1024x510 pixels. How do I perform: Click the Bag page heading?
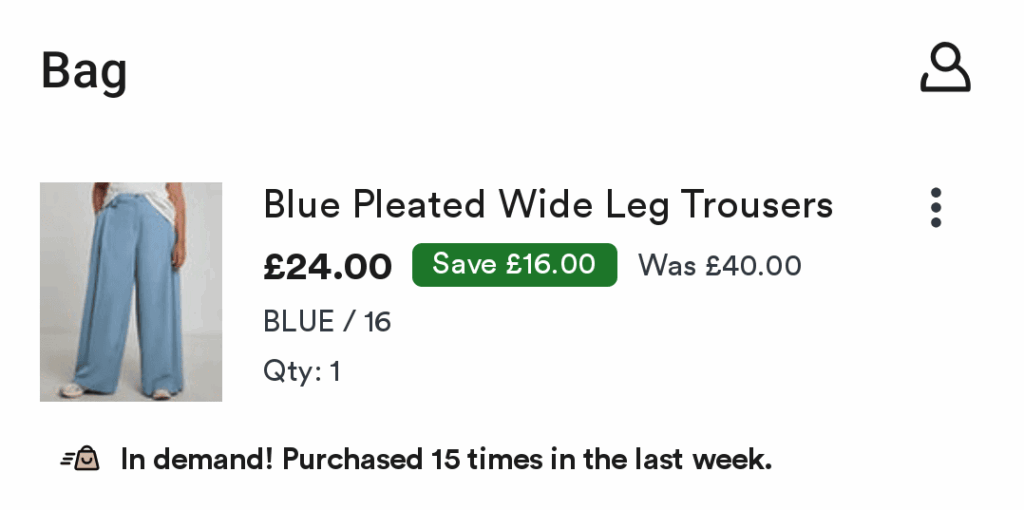[84, 71]
